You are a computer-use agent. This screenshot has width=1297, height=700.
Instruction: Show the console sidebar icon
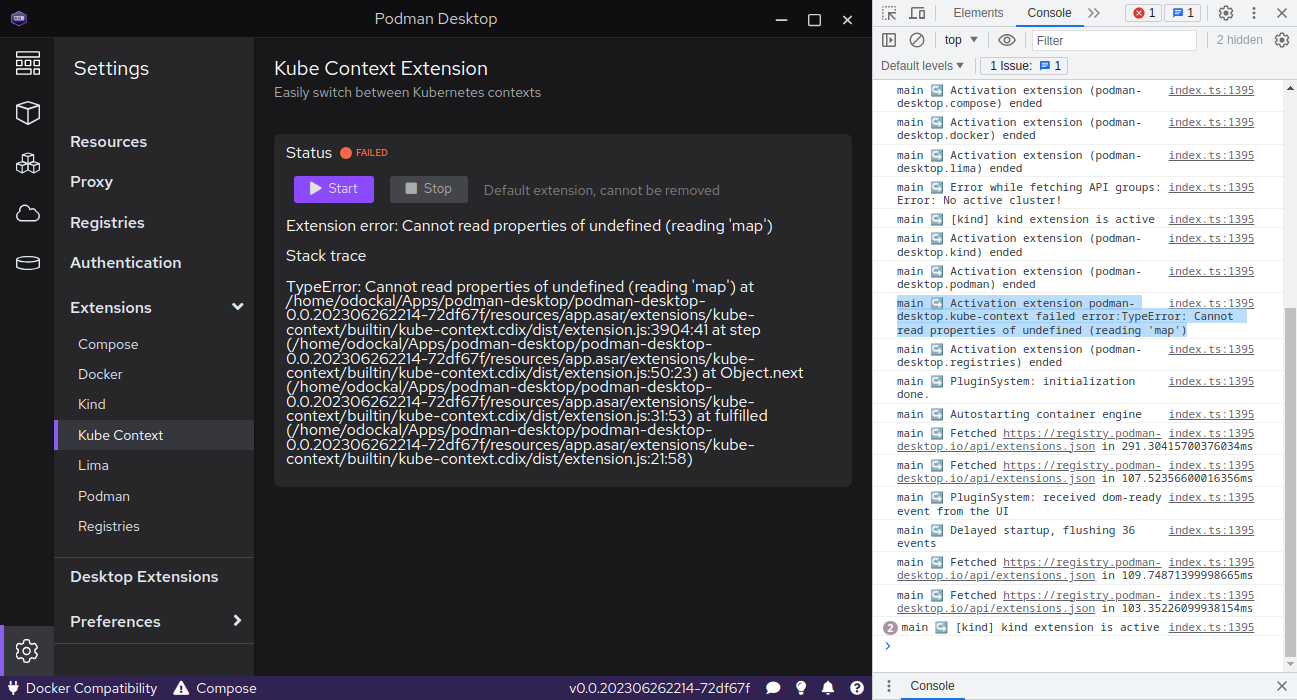point(889,40)
